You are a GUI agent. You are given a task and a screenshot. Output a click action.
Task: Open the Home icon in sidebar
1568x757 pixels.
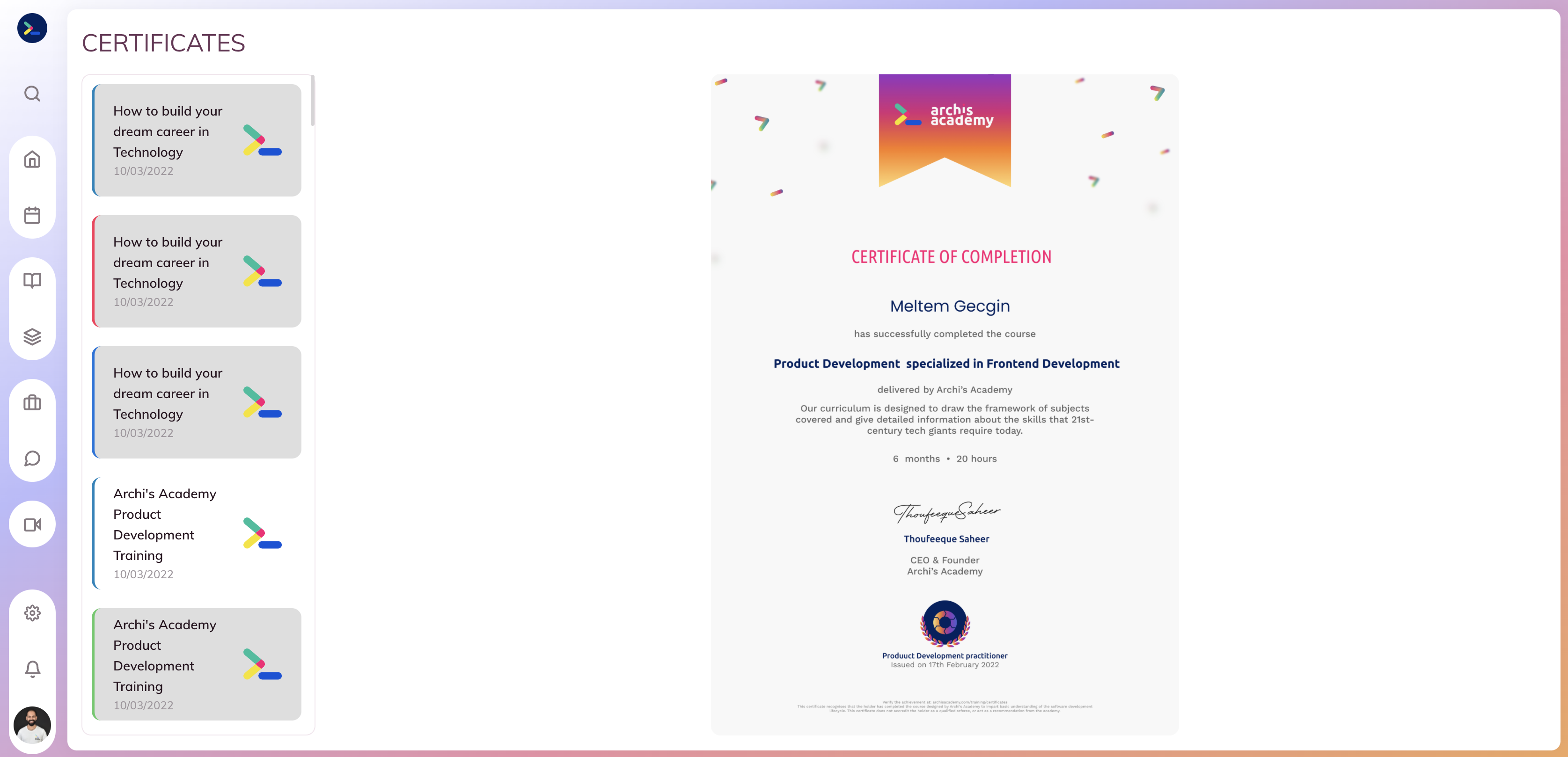tap(32, 160)
